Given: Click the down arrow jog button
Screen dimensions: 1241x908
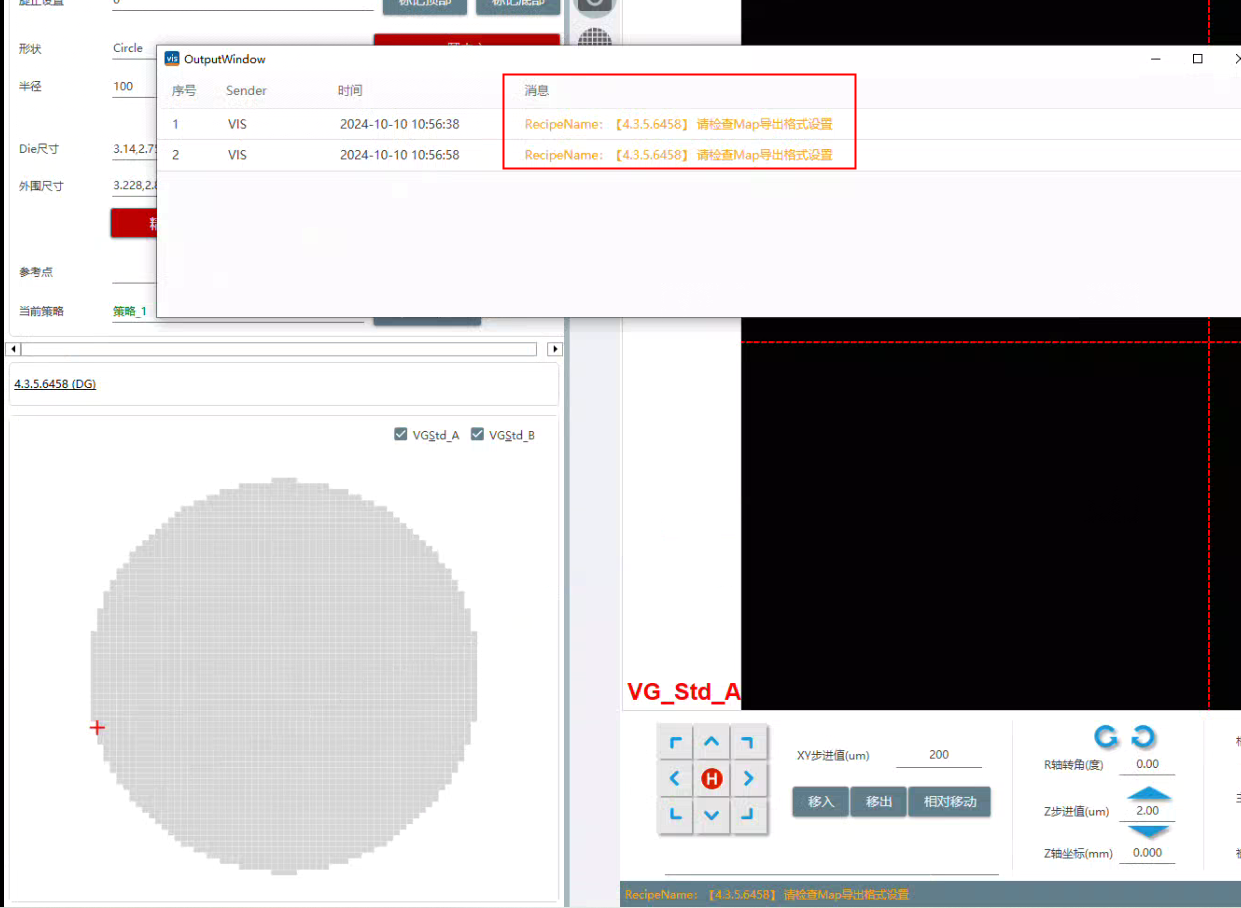Looking at the screenshot, I should pyautogui.click(x=711, y=815).
